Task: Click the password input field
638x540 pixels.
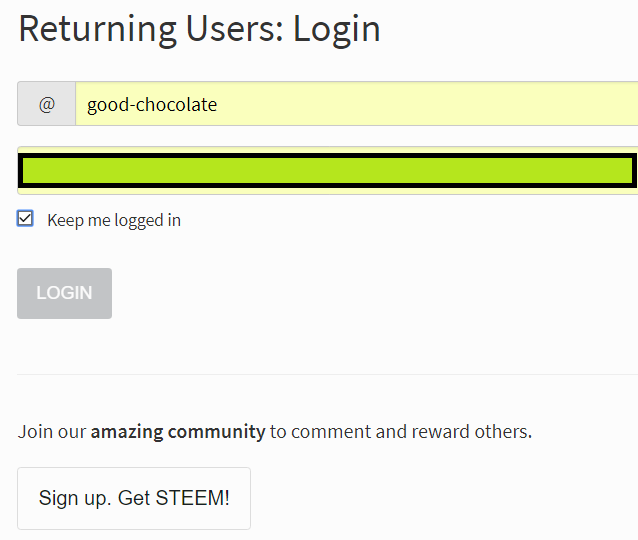Action: click(327, 171)
